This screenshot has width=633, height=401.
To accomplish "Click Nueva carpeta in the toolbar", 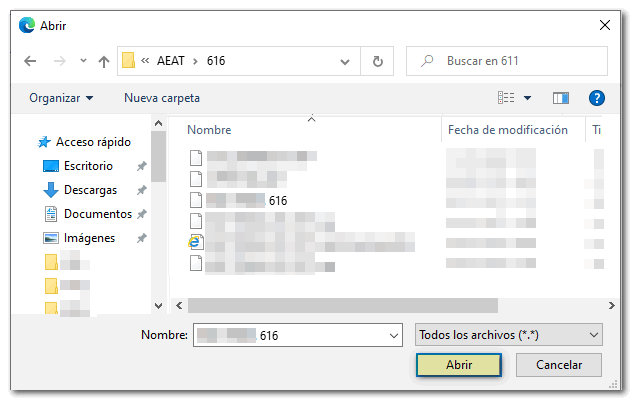I will click(x=162, y=98).
